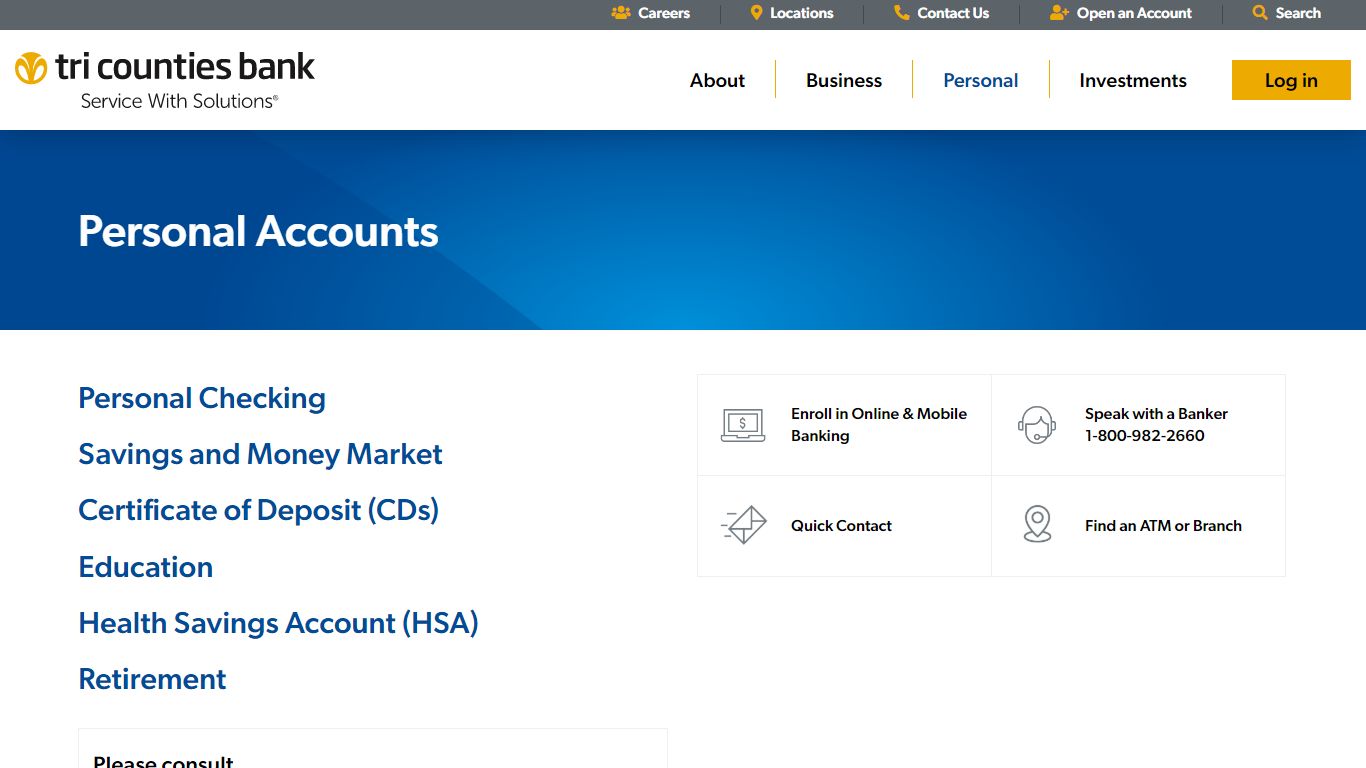Open Health Savings Account (HSA)
Viewport: 1366px width, 768px height.
278,623
